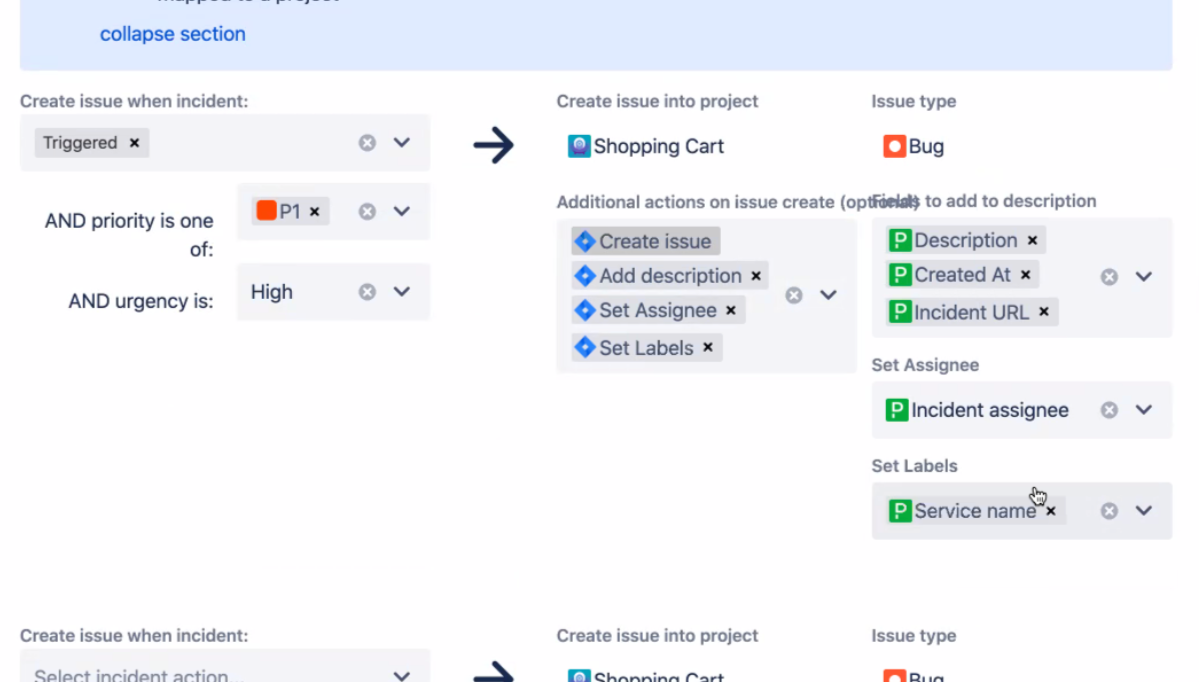Open the Set Labels dropdown

tap(1144, 511)
